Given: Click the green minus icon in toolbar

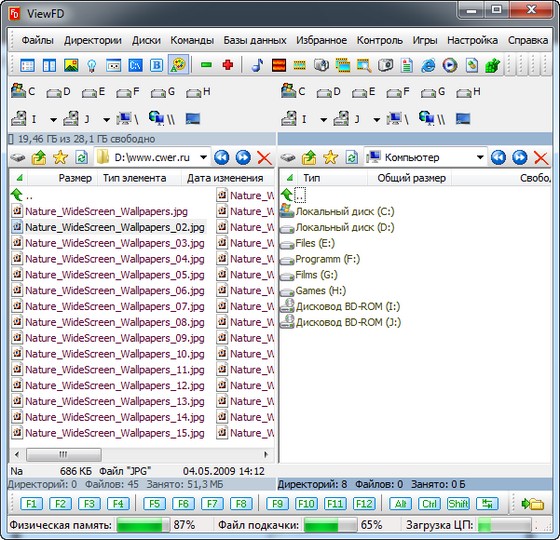Looking at the screenshot, I should coord(206,65).
